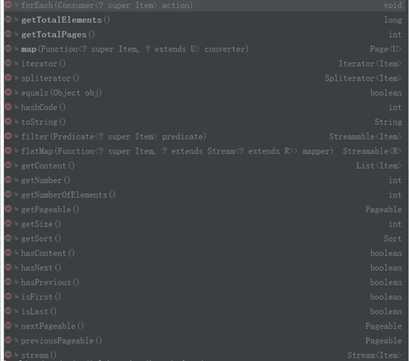Pick getNumberOfElements() from the list
This screenshot has width=409, height=361.
click(204, 195)
